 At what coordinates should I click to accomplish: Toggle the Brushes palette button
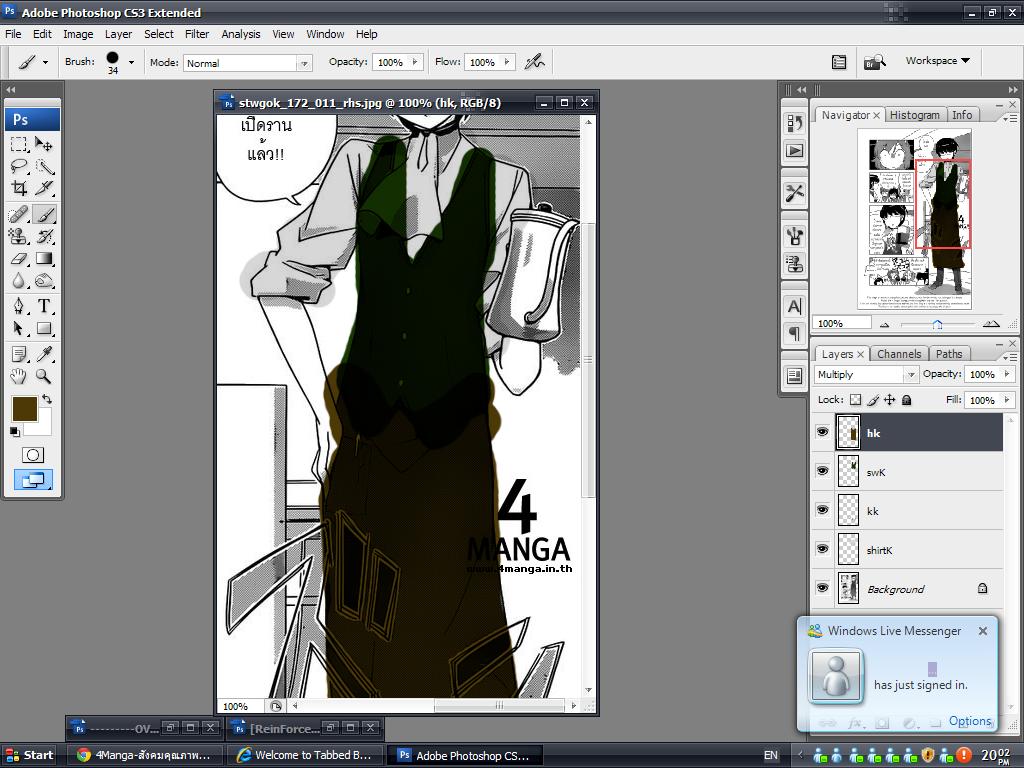(x=839, y=62)
